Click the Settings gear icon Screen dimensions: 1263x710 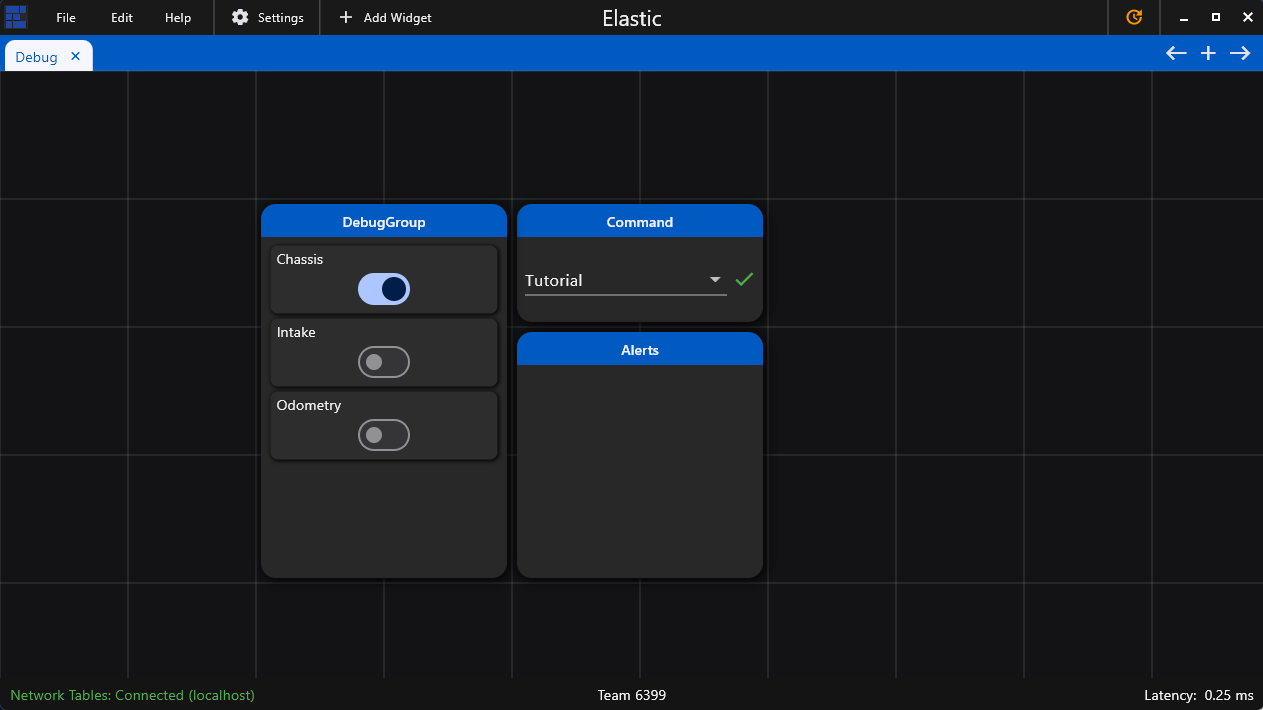[x=240, y=17]
